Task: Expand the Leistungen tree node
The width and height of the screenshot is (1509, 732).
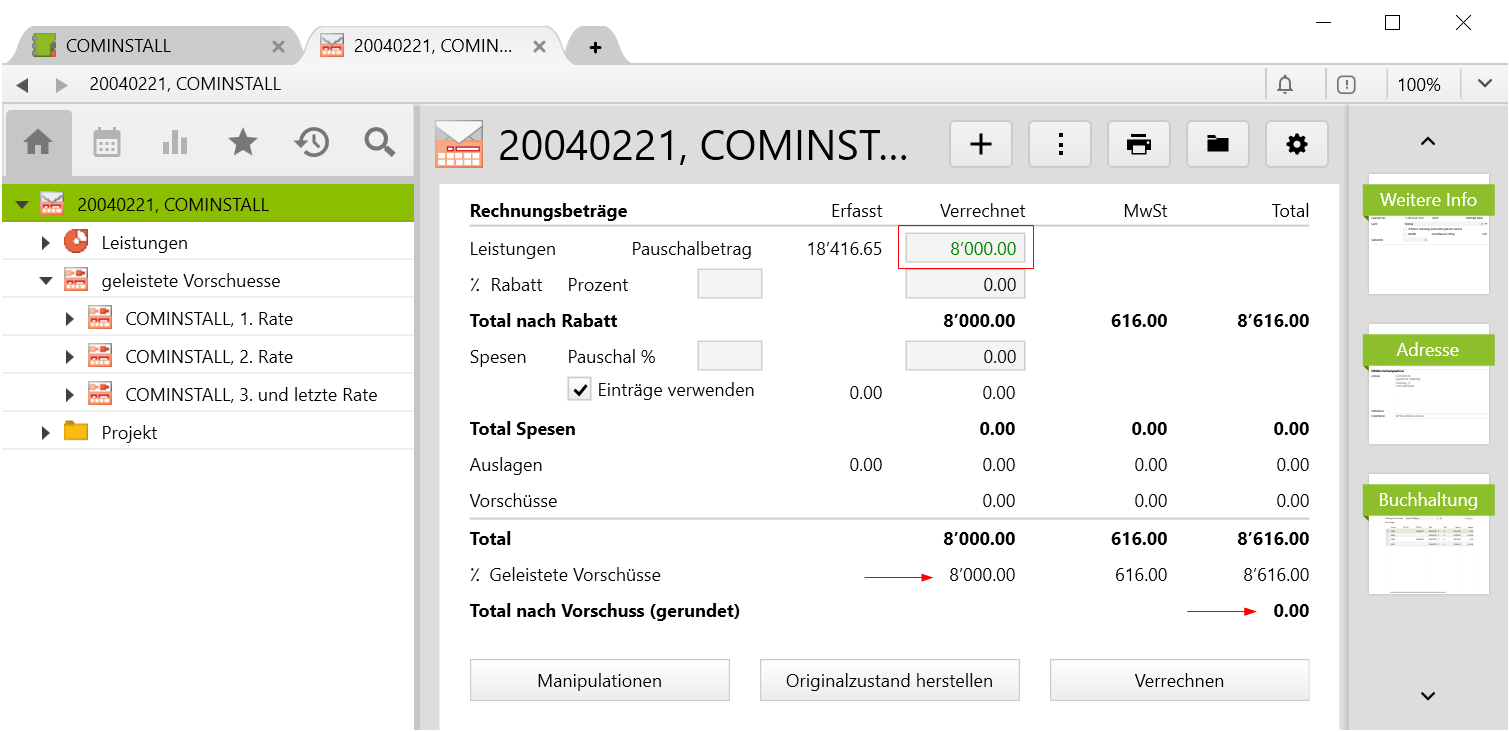Action: click(x=46, y=243)
